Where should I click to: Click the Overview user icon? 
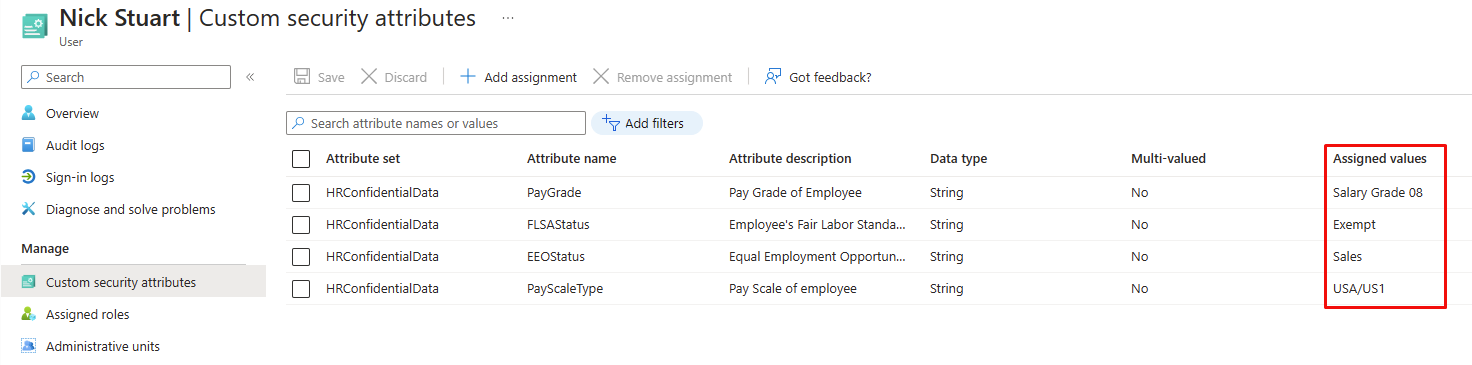(29, 113)
